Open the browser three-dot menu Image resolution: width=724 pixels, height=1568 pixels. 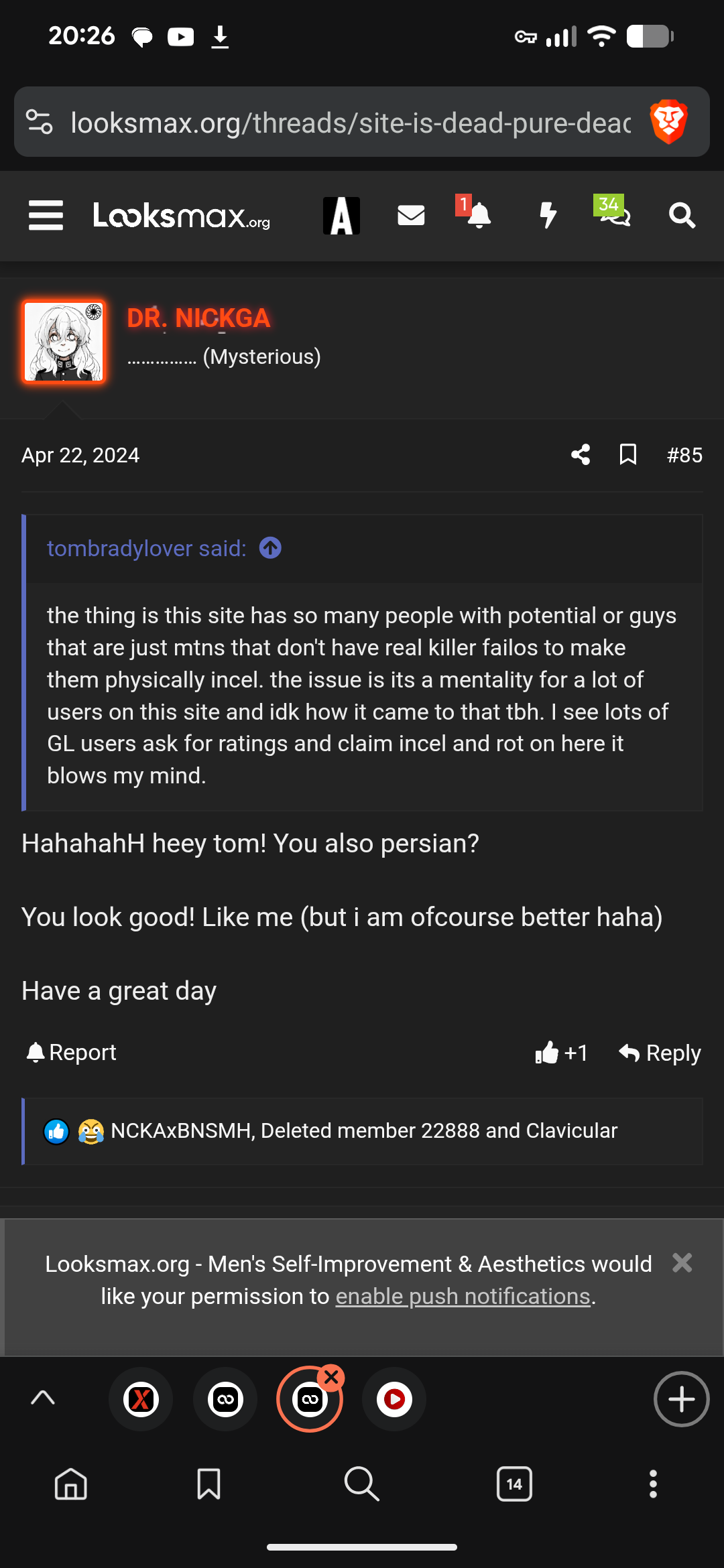653,1484
